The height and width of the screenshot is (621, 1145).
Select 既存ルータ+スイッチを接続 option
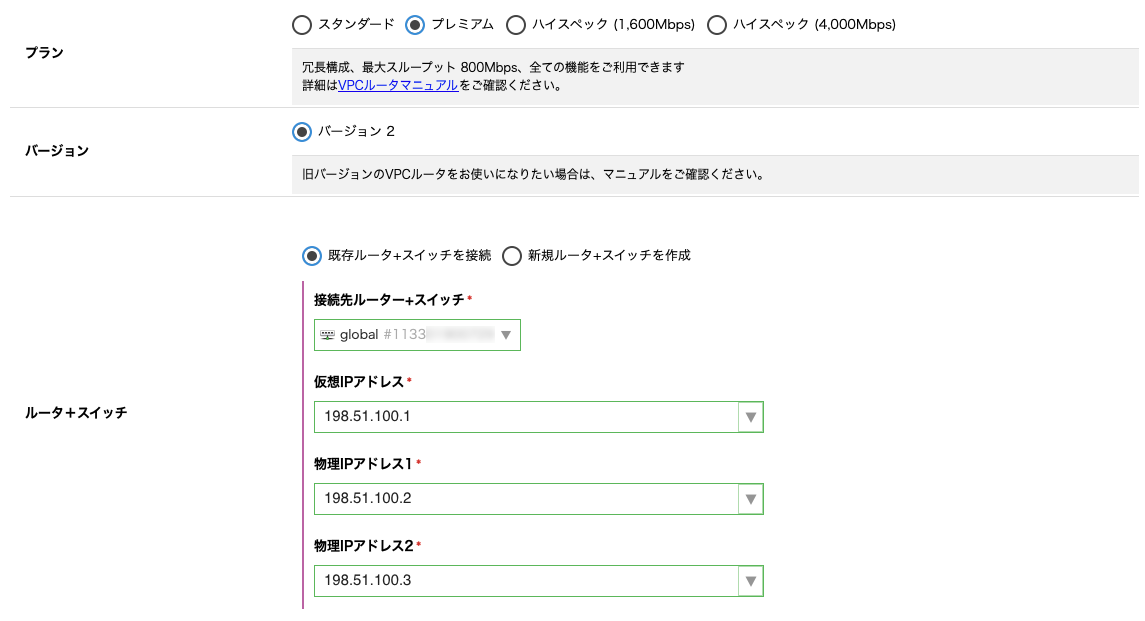311,255
